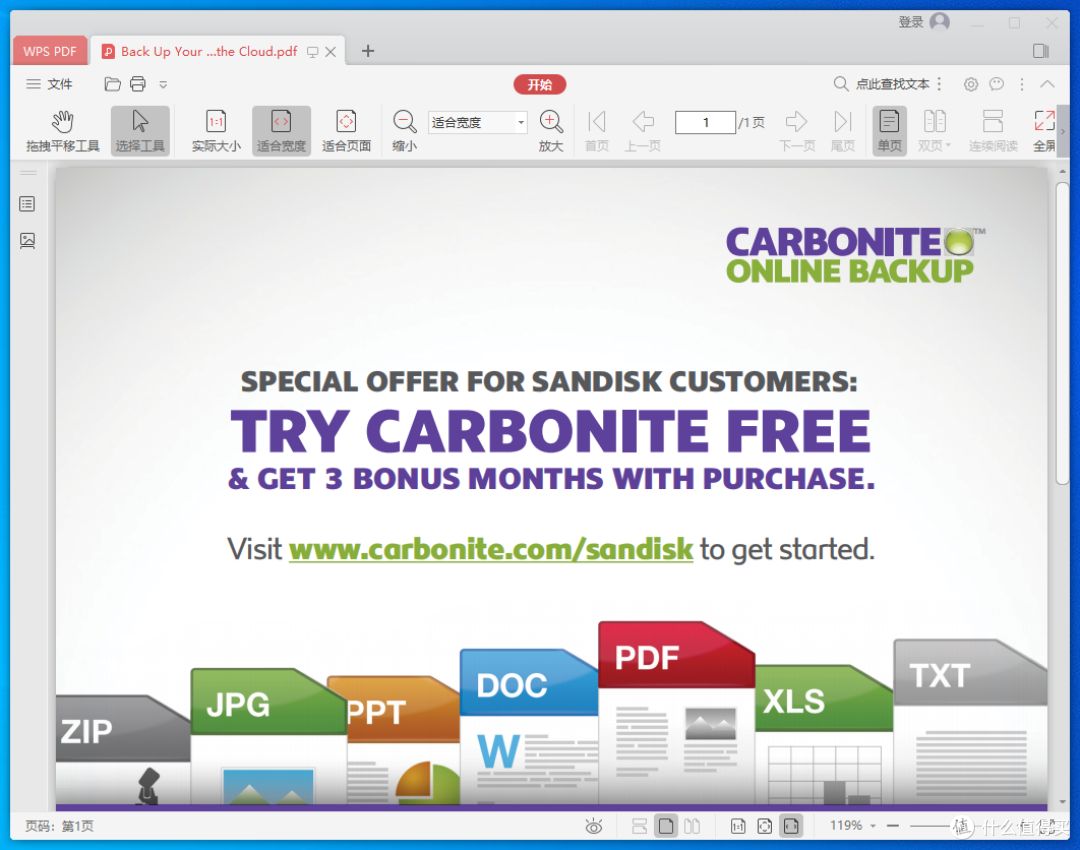Switch to the WPS PDF home tab

50,51
